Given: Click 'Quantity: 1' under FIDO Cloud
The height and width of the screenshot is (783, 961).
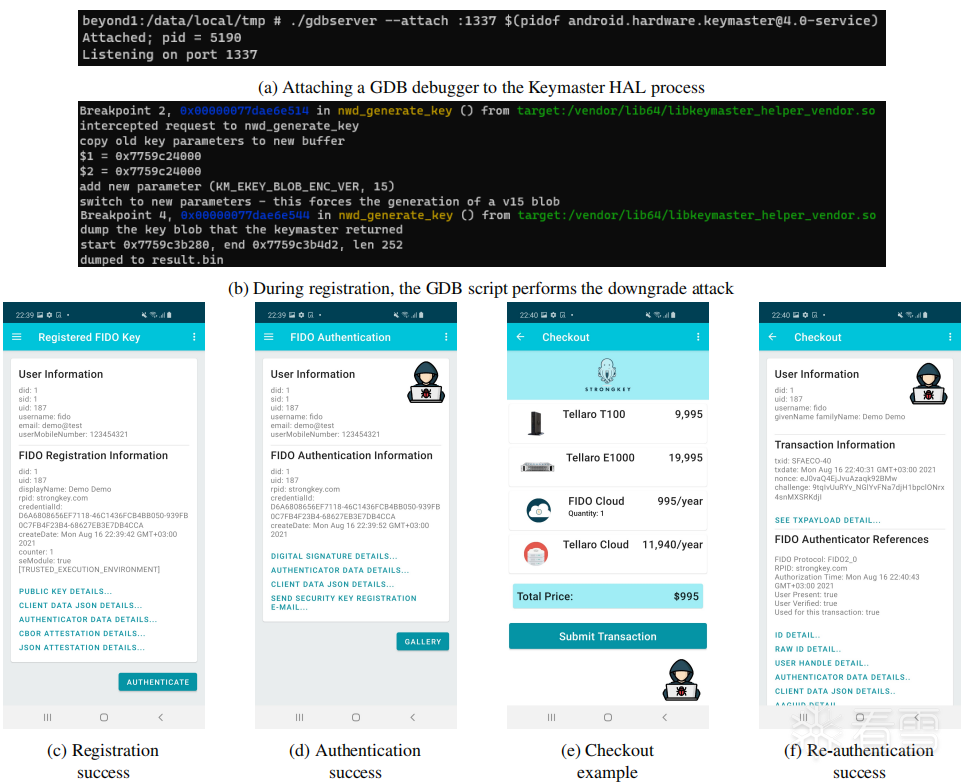Looking at the screenshot, I should [586, 513].
